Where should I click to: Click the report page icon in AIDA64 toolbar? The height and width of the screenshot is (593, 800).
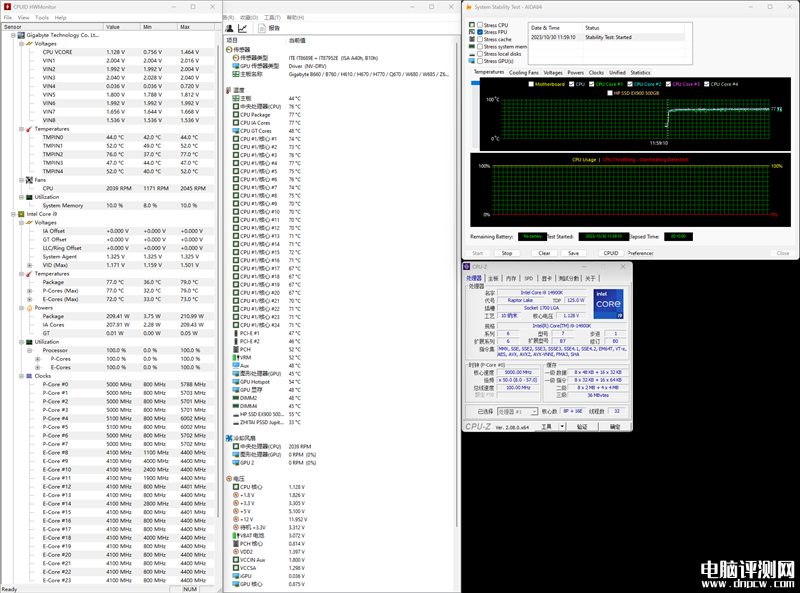pos(262,28)
